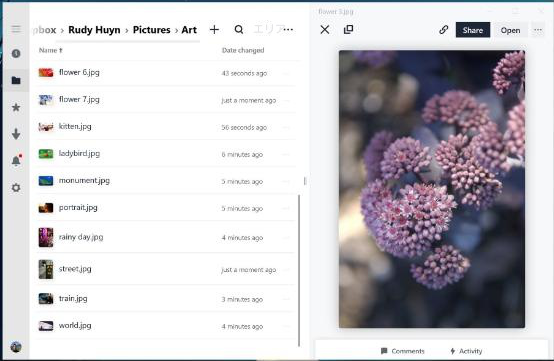554x361 pixels.
Task: Open notifications bell icon
Action: pyautogui.click(x=16, y=161)
